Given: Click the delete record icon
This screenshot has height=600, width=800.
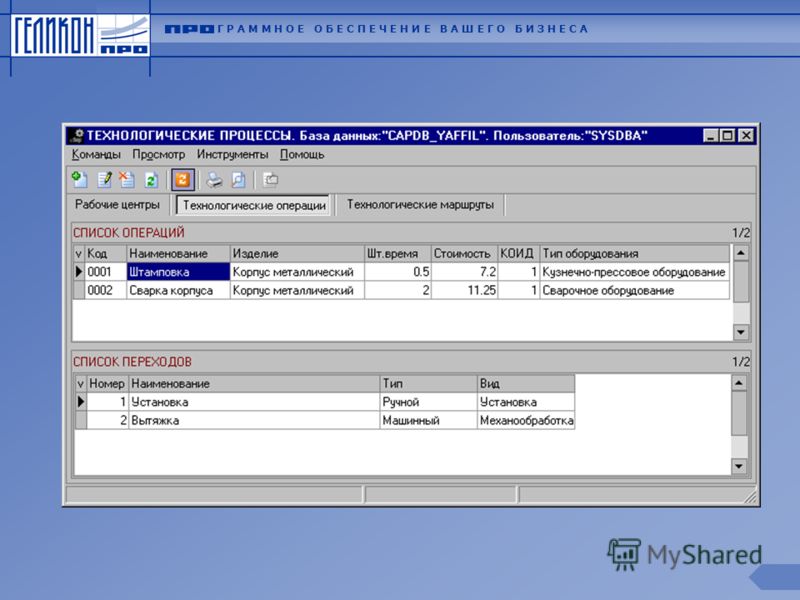Looking at the screenshot, I should coord(127,180).
